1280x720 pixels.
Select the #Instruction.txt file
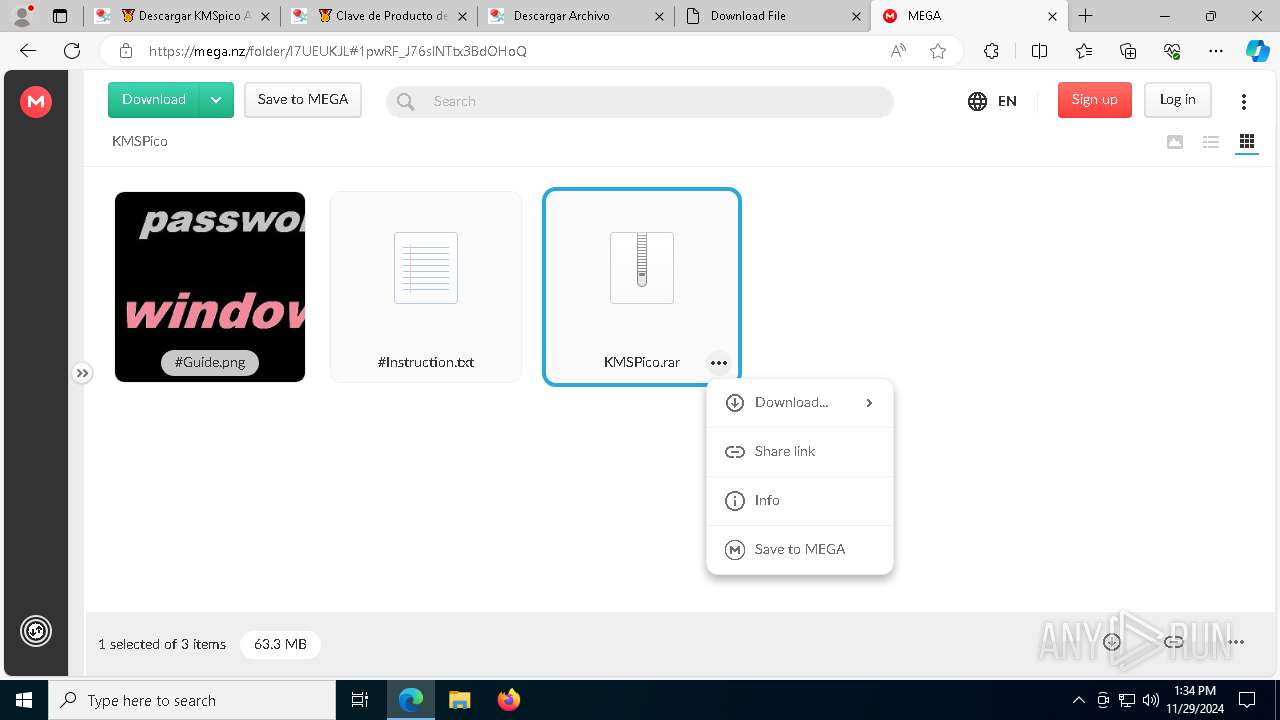(426, 287)
